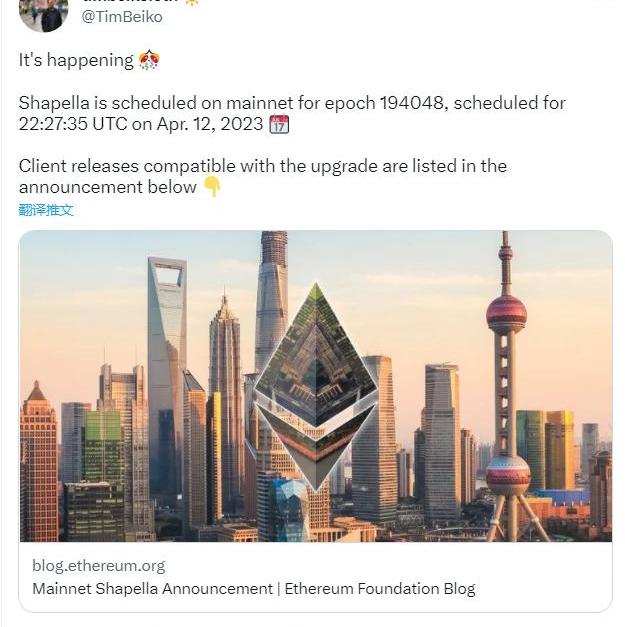Click the @TimBeiko handle
Image resolution: width=625 pixels, height=627 pixels.
pos(122,17)
